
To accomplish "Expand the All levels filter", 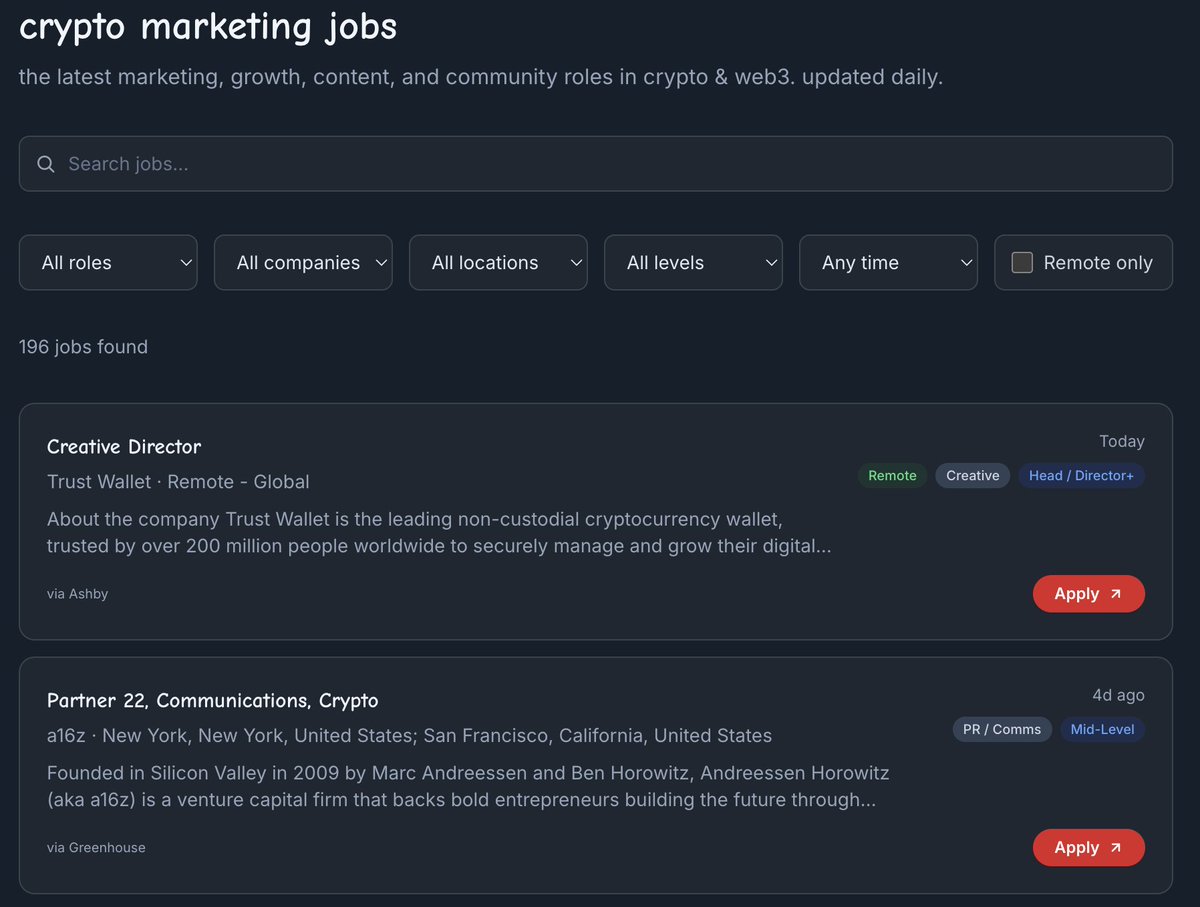I will tap(693, 263).
